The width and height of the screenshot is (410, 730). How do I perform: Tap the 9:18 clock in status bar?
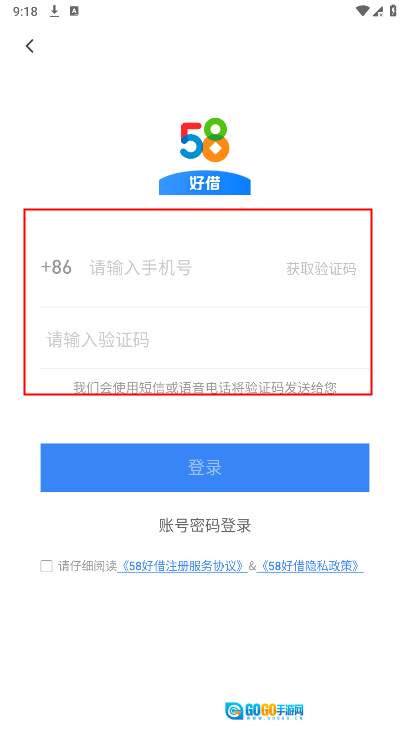click(25, 11)
